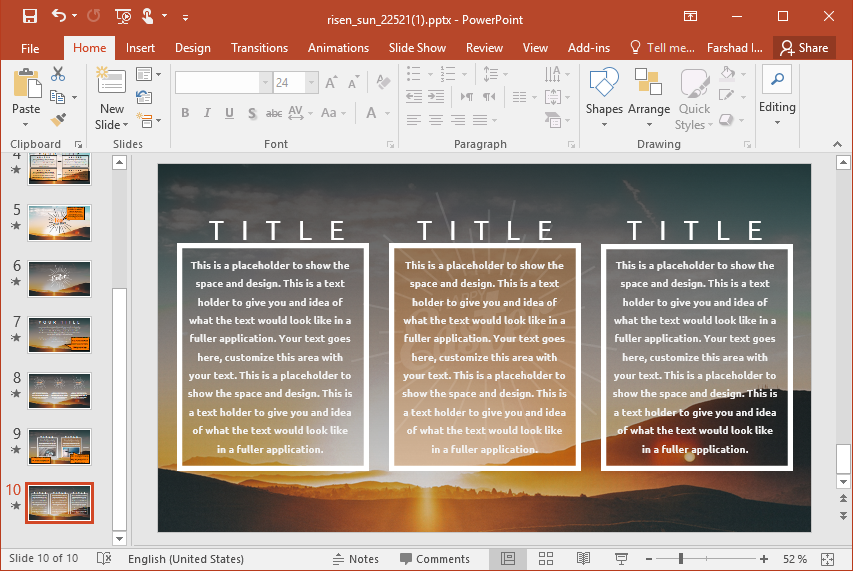Switch to Reading View
853x571 pixels.
pos(584,559)
